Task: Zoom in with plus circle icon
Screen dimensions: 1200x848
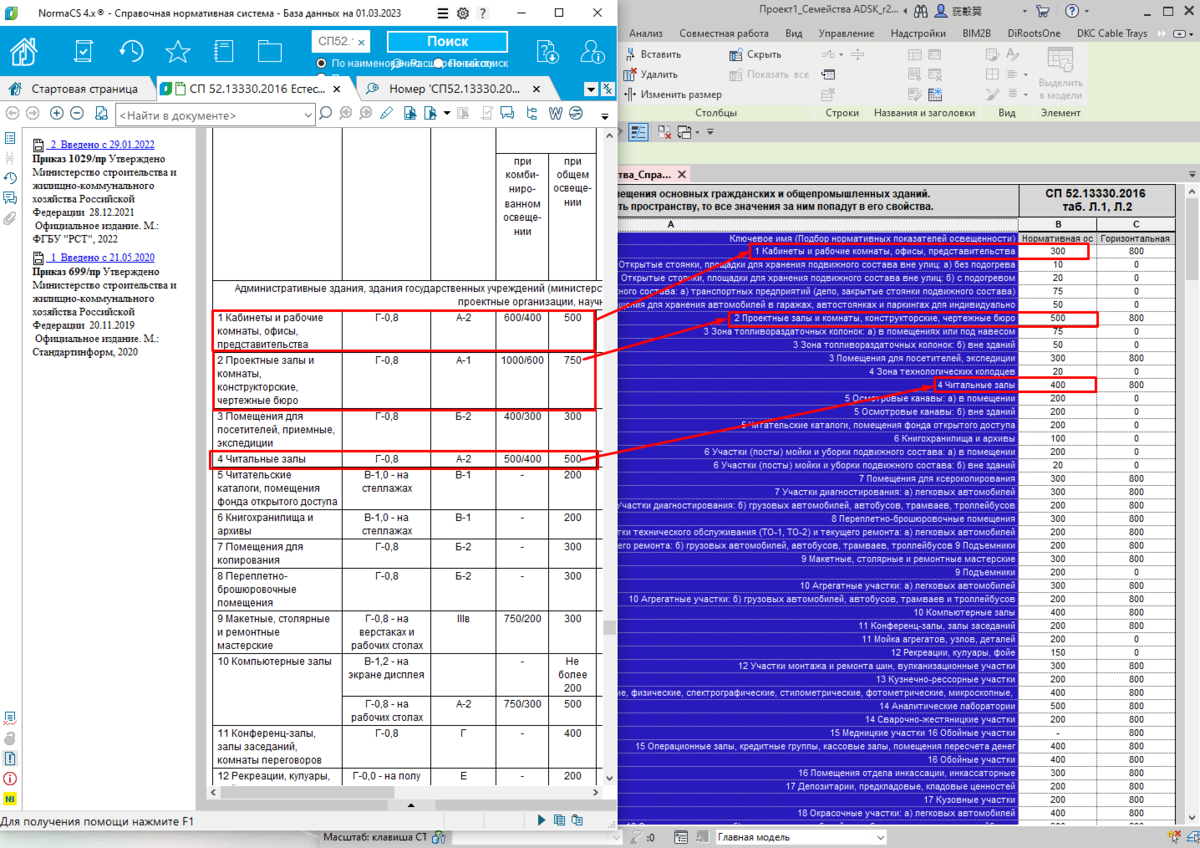Action: 57,113
